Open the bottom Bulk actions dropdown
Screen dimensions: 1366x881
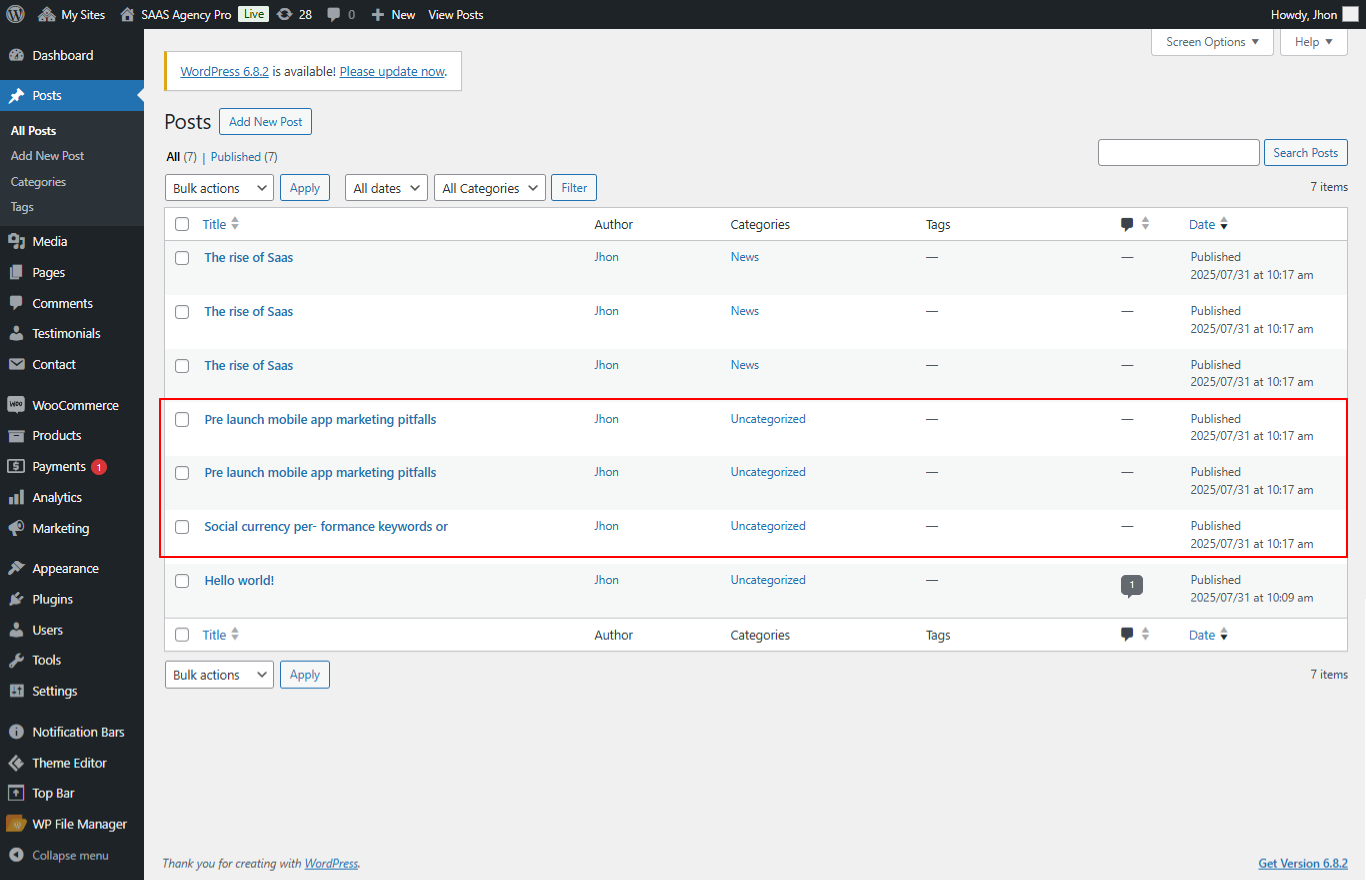[x=219, y=675]
